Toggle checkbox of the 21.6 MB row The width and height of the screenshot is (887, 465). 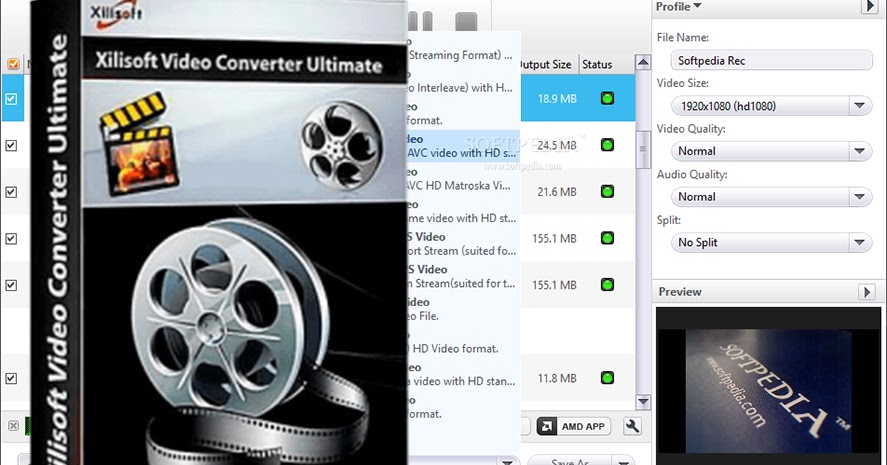pos(11,192)
